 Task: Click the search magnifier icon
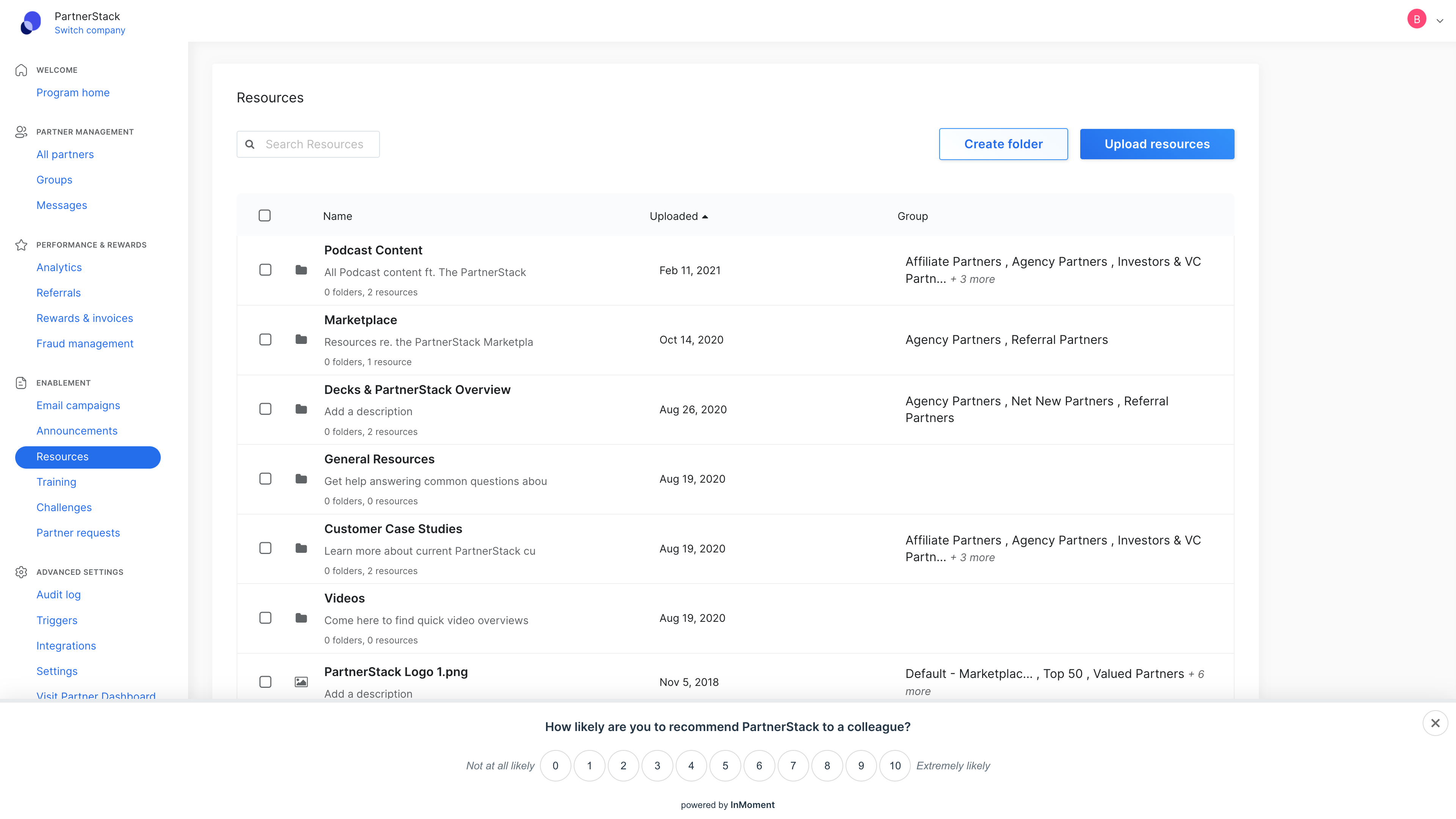click(x=249, y=144)
